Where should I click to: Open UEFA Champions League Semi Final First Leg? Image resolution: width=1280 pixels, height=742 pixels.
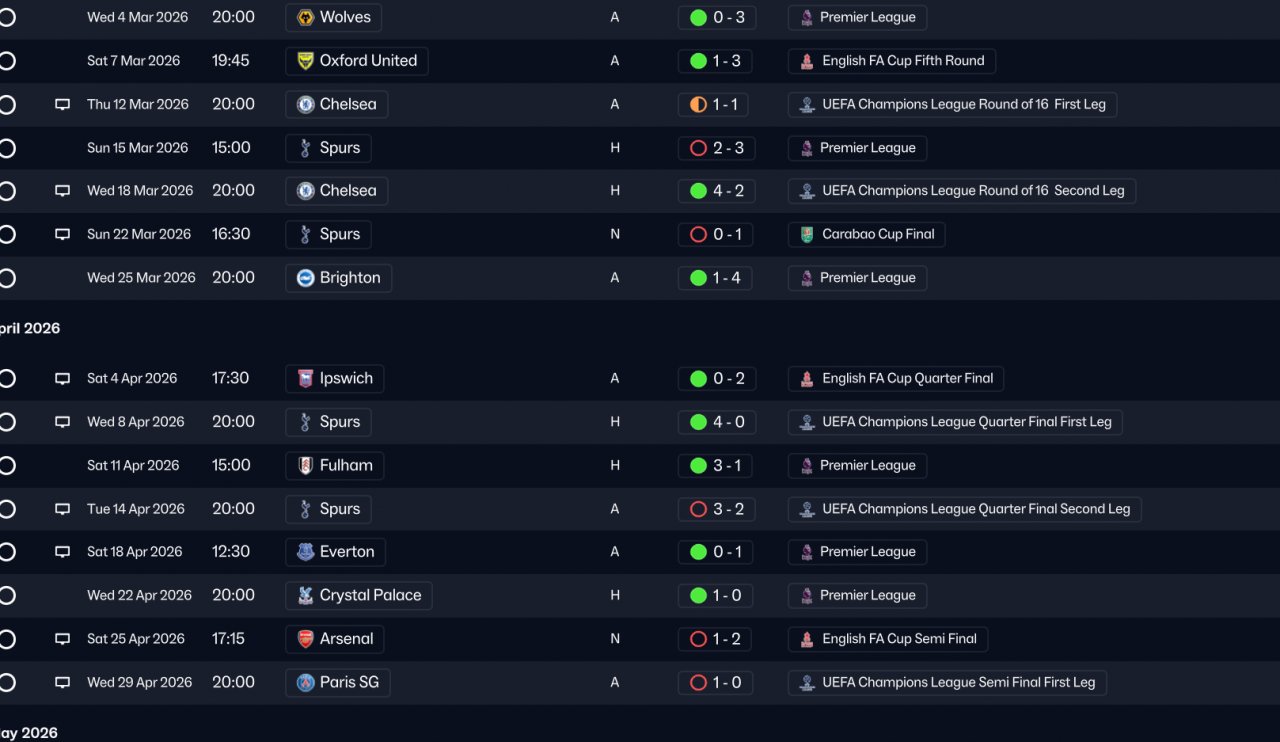[947, 683]
